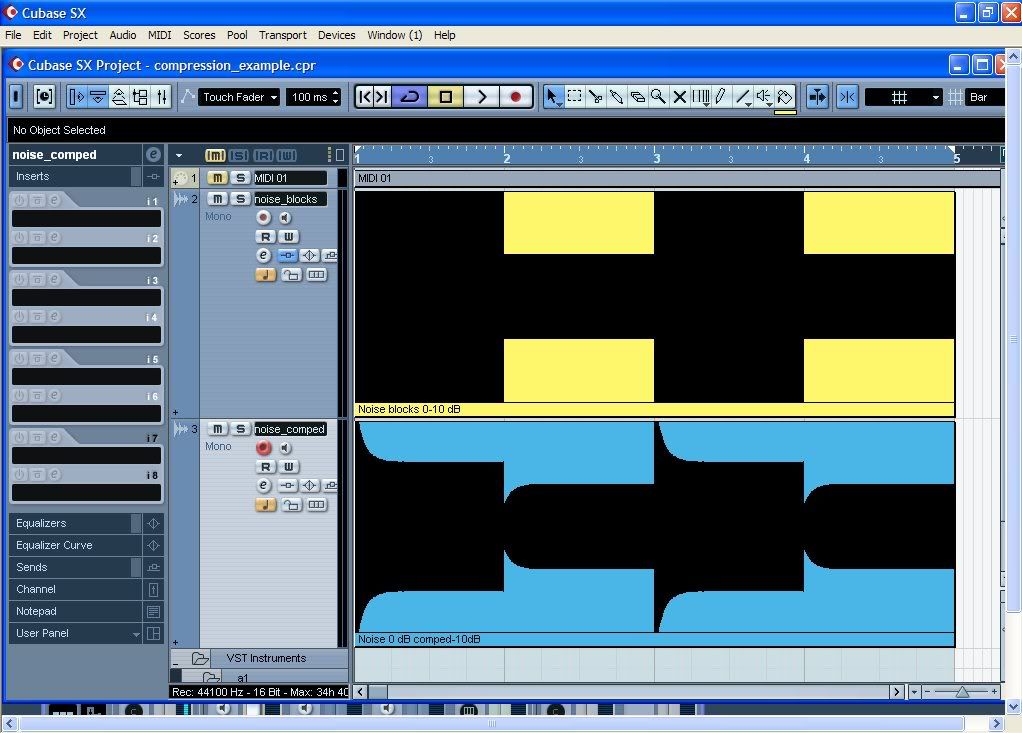Select the Noise blocks 0-10 dB audio event
1022x733 pixels.
654,303
